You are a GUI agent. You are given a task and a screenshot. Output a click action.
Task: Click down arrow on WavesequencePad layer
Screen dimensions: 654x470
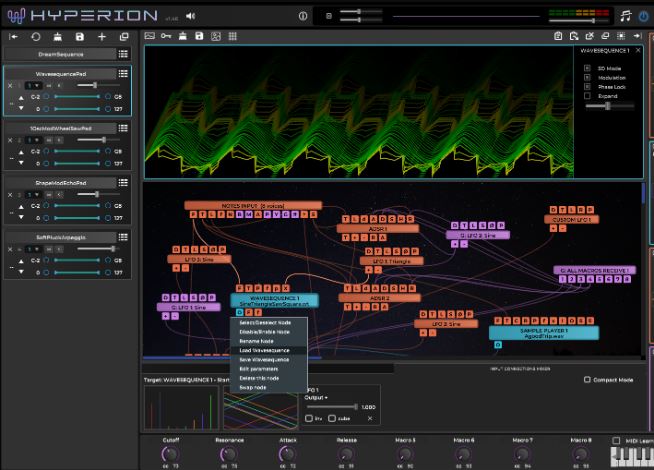[21, 108]
